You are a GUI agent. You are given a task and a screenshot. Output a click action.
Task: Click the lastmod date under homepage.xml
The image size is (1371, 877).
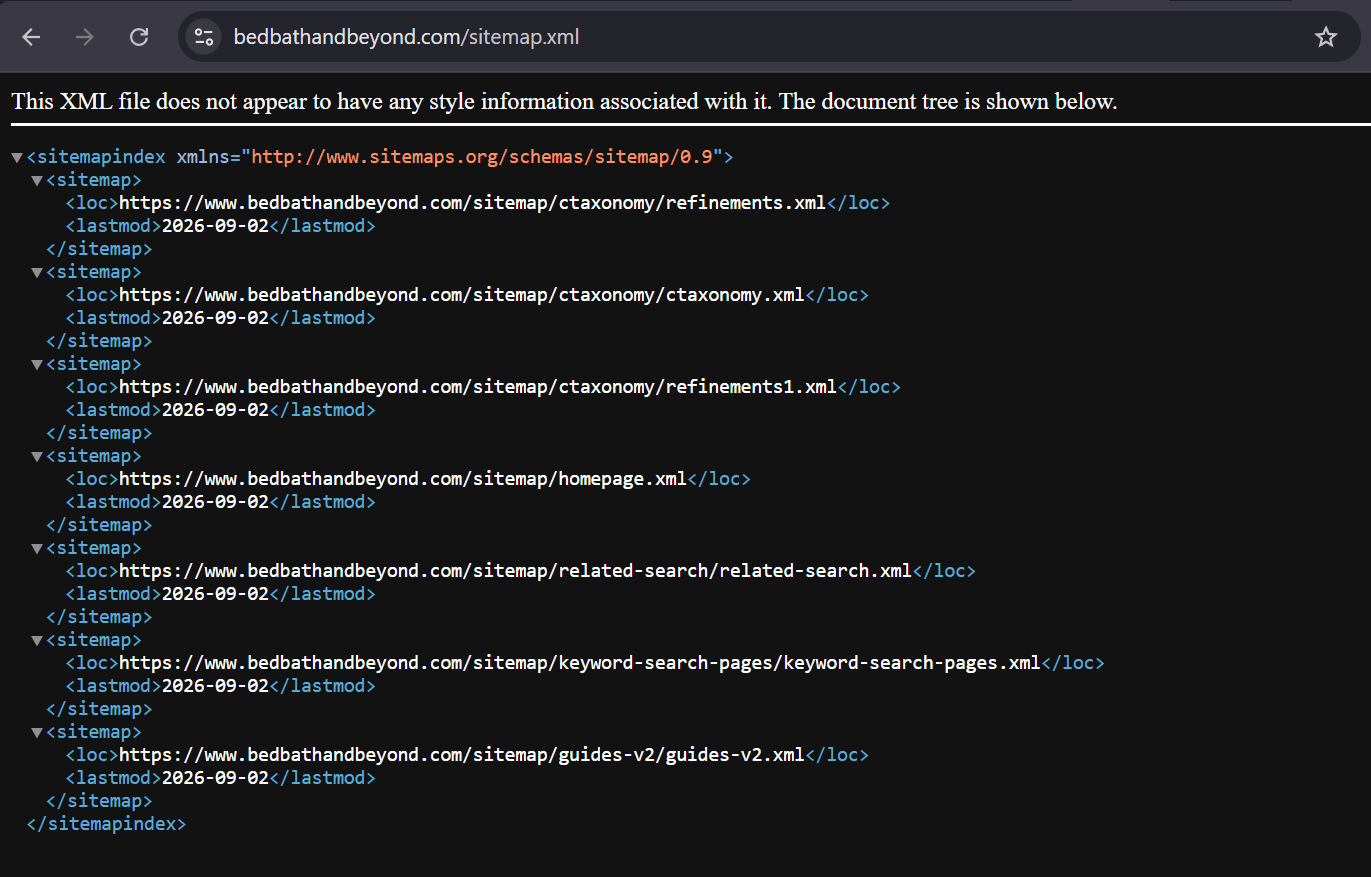pyautogui.click(x=215, y=502)
